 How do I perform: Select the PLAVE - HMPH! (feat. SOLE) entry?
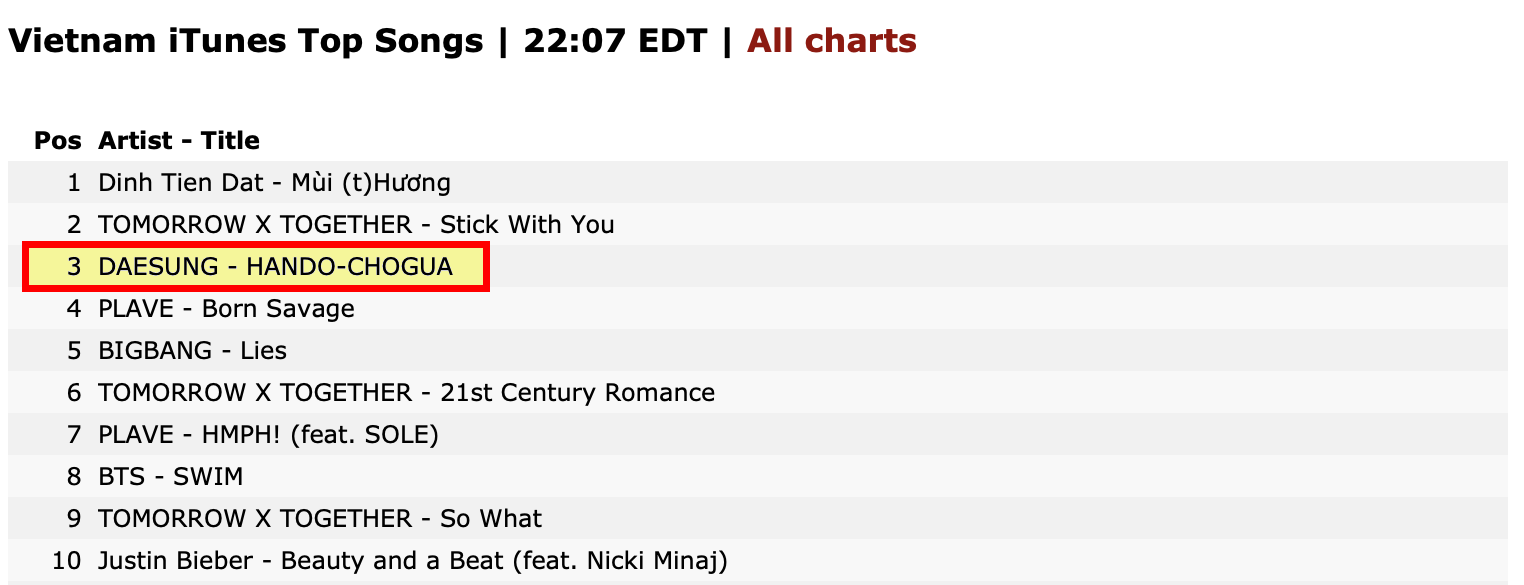click(268, 435)
